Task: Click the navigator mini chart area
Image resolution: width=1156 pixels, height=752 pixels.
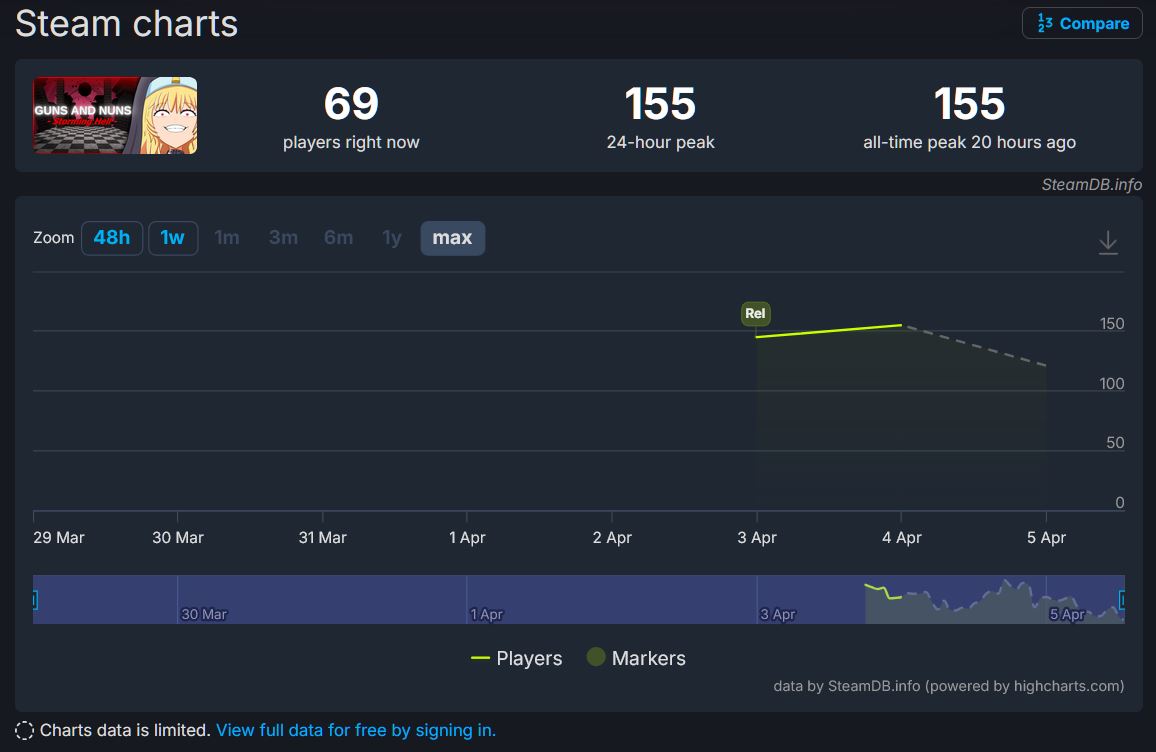Action: coord(579,599)
